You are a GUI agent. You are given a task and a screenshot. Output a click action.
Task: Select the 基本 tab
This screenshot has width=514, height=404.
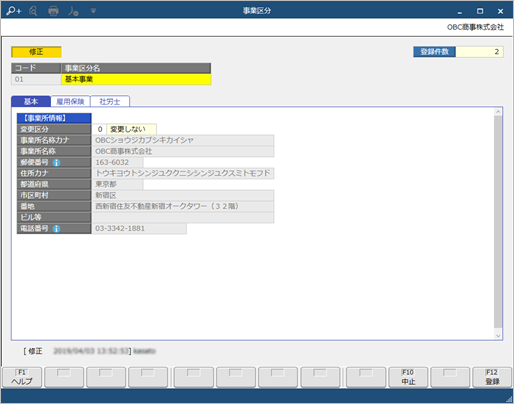point(31,101)
